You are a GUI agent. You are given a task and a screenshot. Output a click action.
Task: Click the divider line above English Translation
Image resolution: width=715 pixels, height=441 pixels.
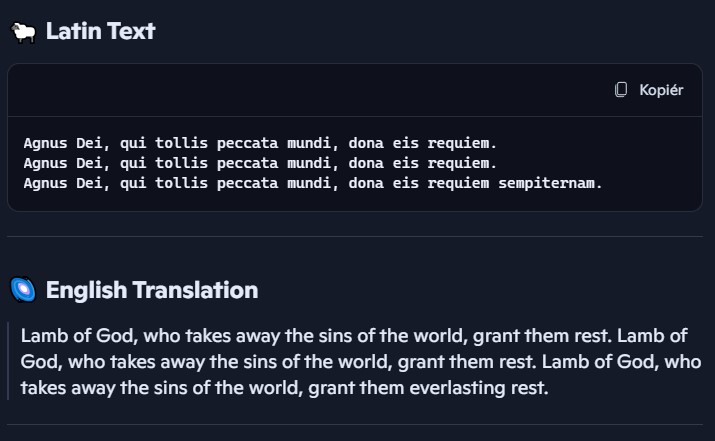pyautogui.click(x=357, y=237)
